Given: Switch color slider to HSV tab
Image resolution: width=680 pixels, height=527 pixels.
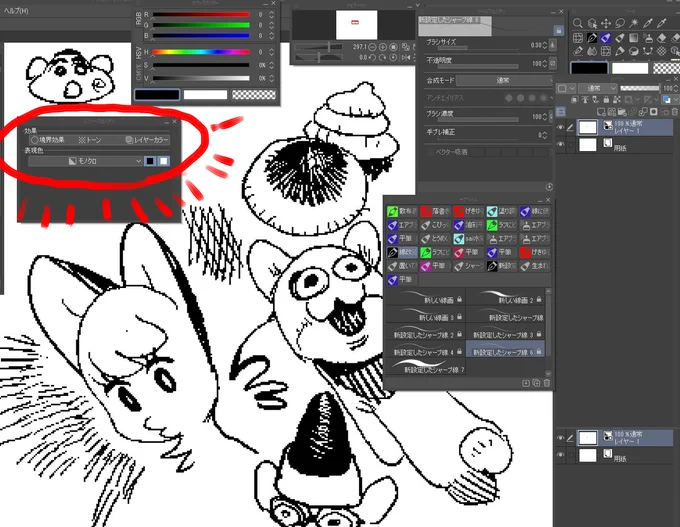Looking at the screenshot, I should 139,53.
